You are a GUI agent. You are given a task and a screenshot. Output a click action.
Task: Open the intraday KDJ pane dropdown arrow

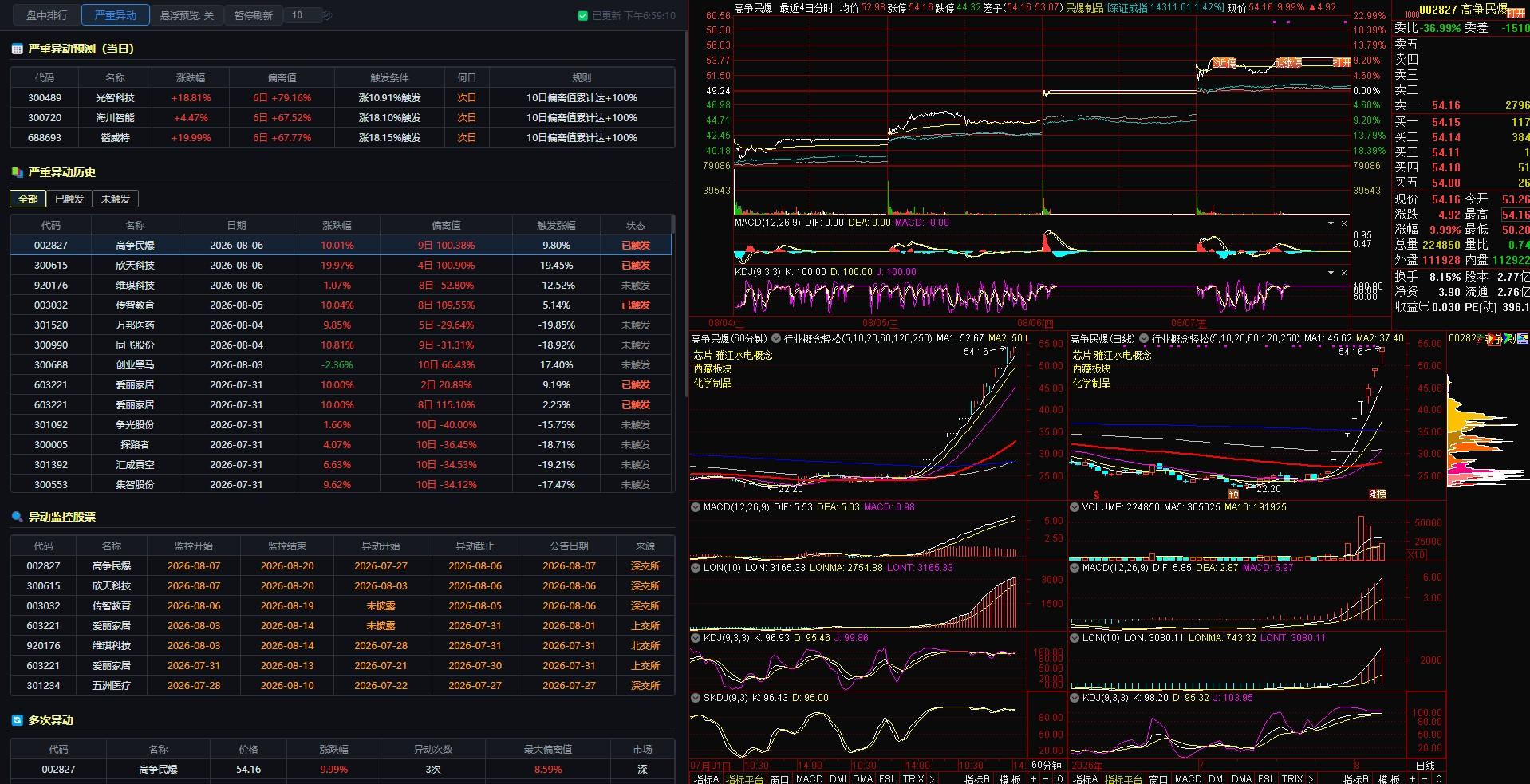(1331, 273)
